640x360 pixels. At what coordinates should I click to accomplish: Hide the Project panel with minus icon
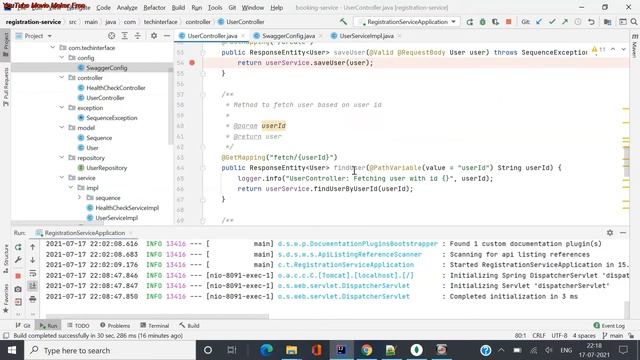coord(167,36)
